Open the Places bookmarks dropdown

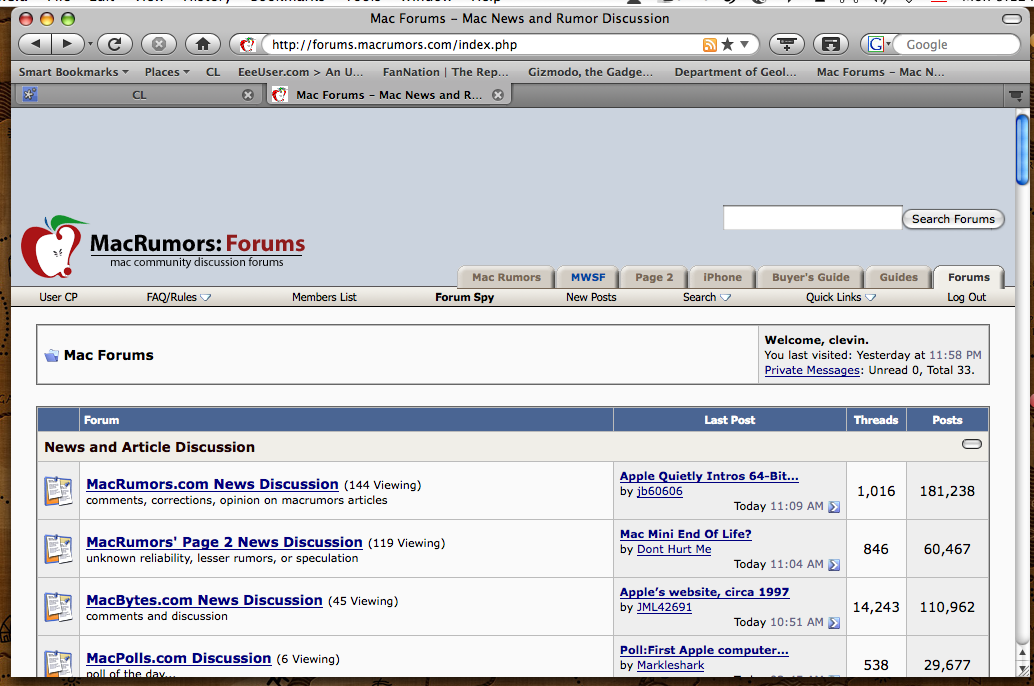[x=167, y=72]
